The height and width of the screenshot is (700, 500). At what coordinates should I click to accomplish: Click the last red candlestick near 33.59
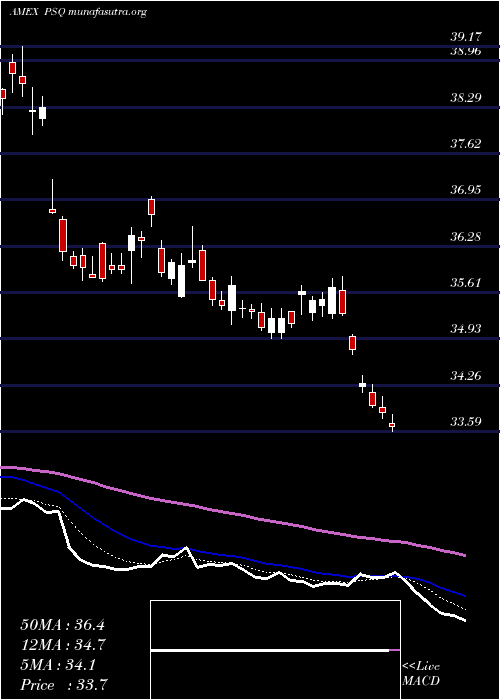click(392, 425)
